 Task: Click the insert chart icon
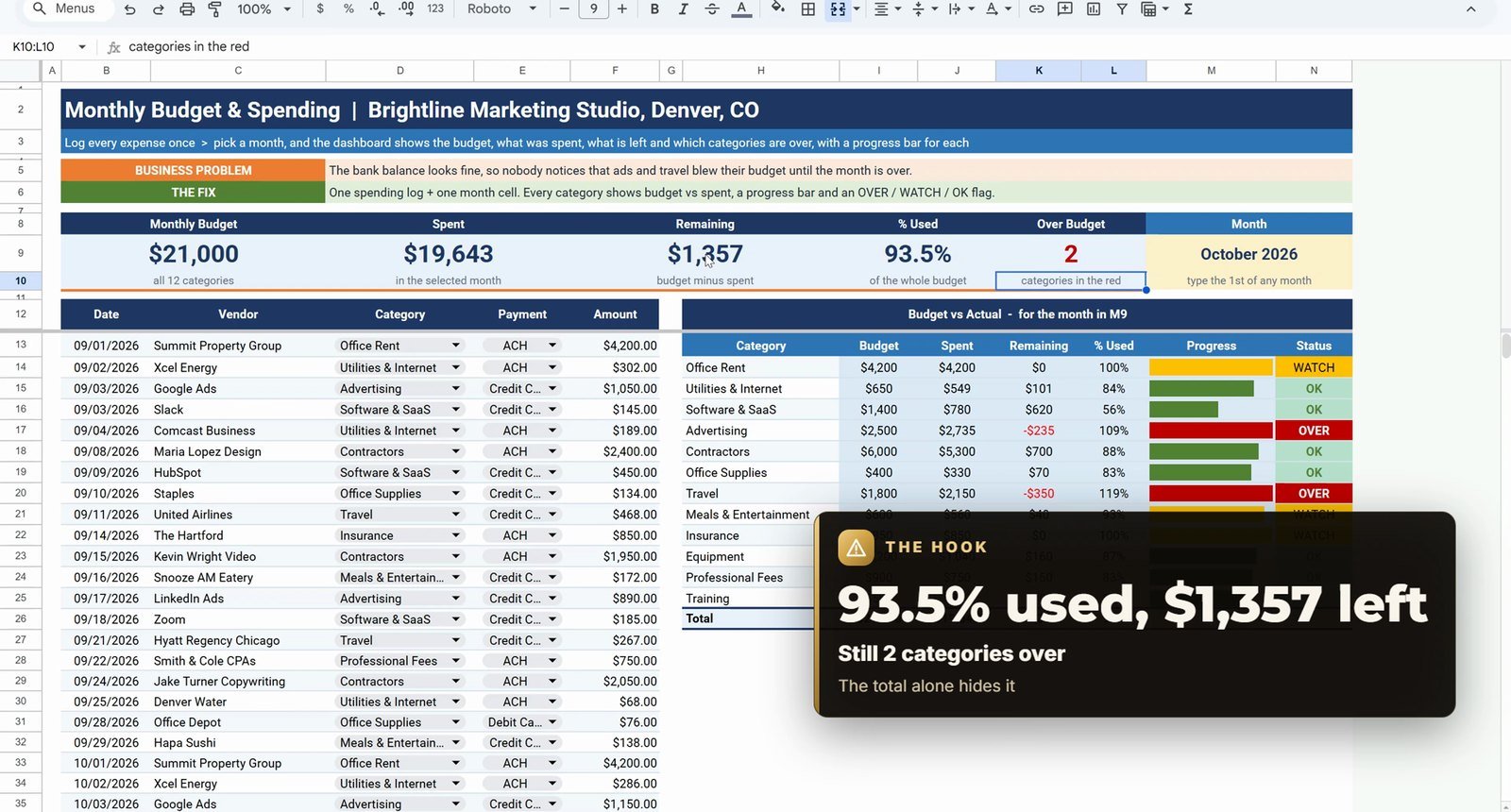pyautogui.click(x=1094, y=8)
